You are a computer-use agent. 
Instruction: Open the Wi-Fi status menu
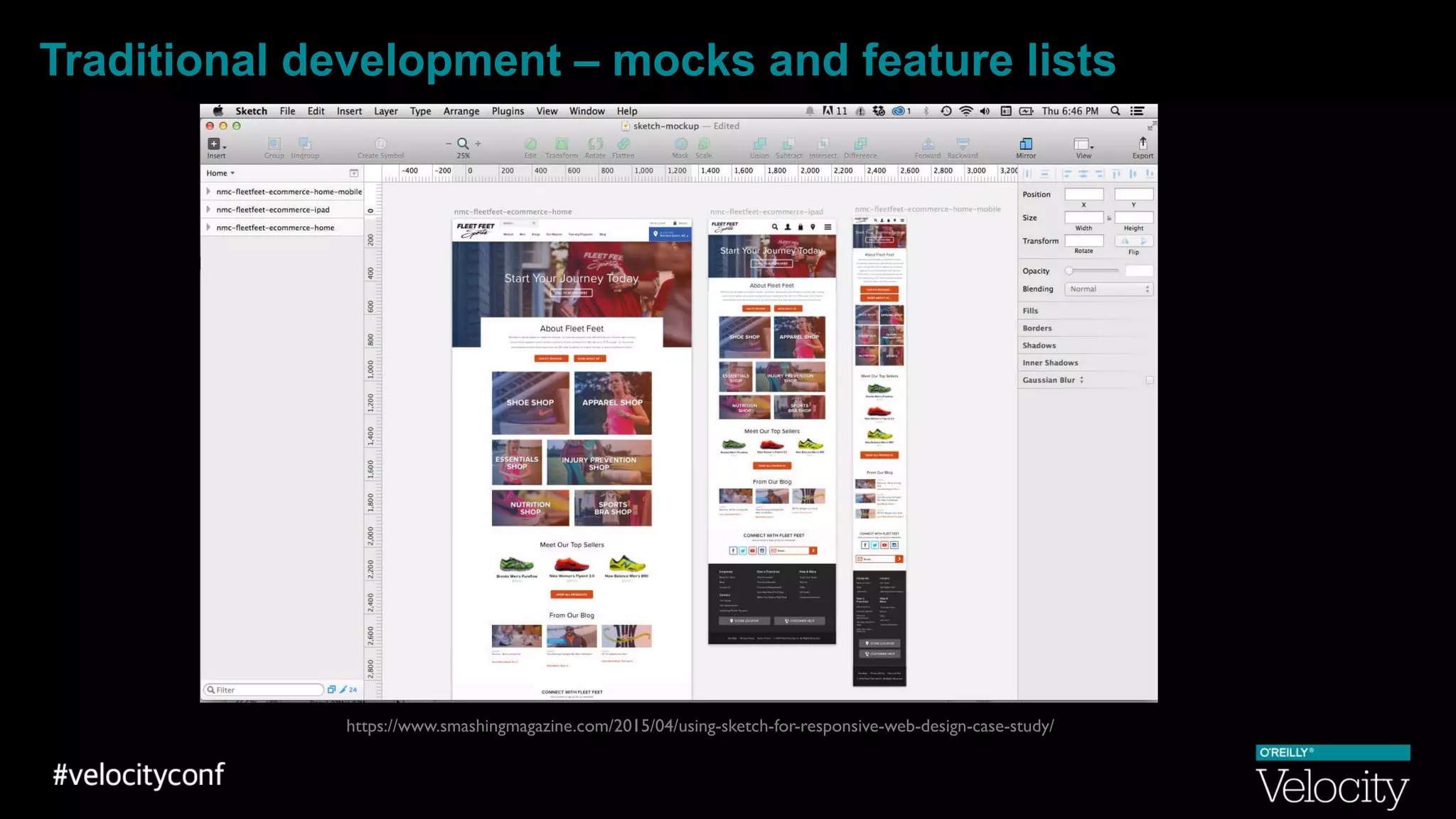coord(965,111)
